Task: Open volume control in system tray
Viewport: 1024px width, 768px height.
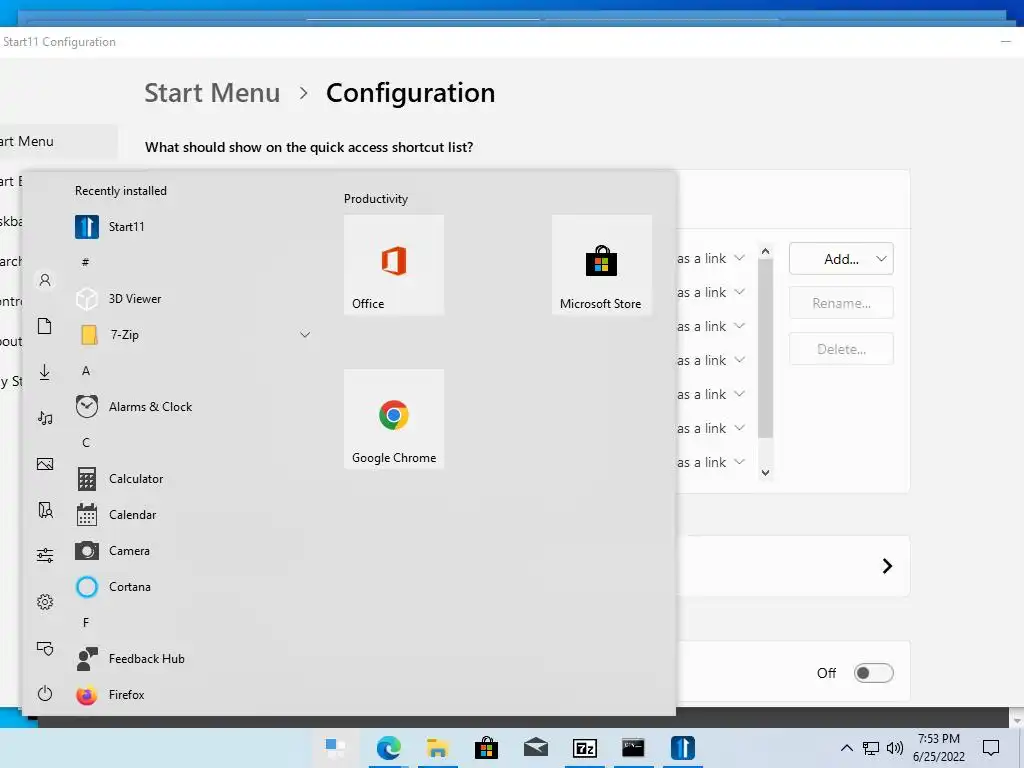Action: 895,748
